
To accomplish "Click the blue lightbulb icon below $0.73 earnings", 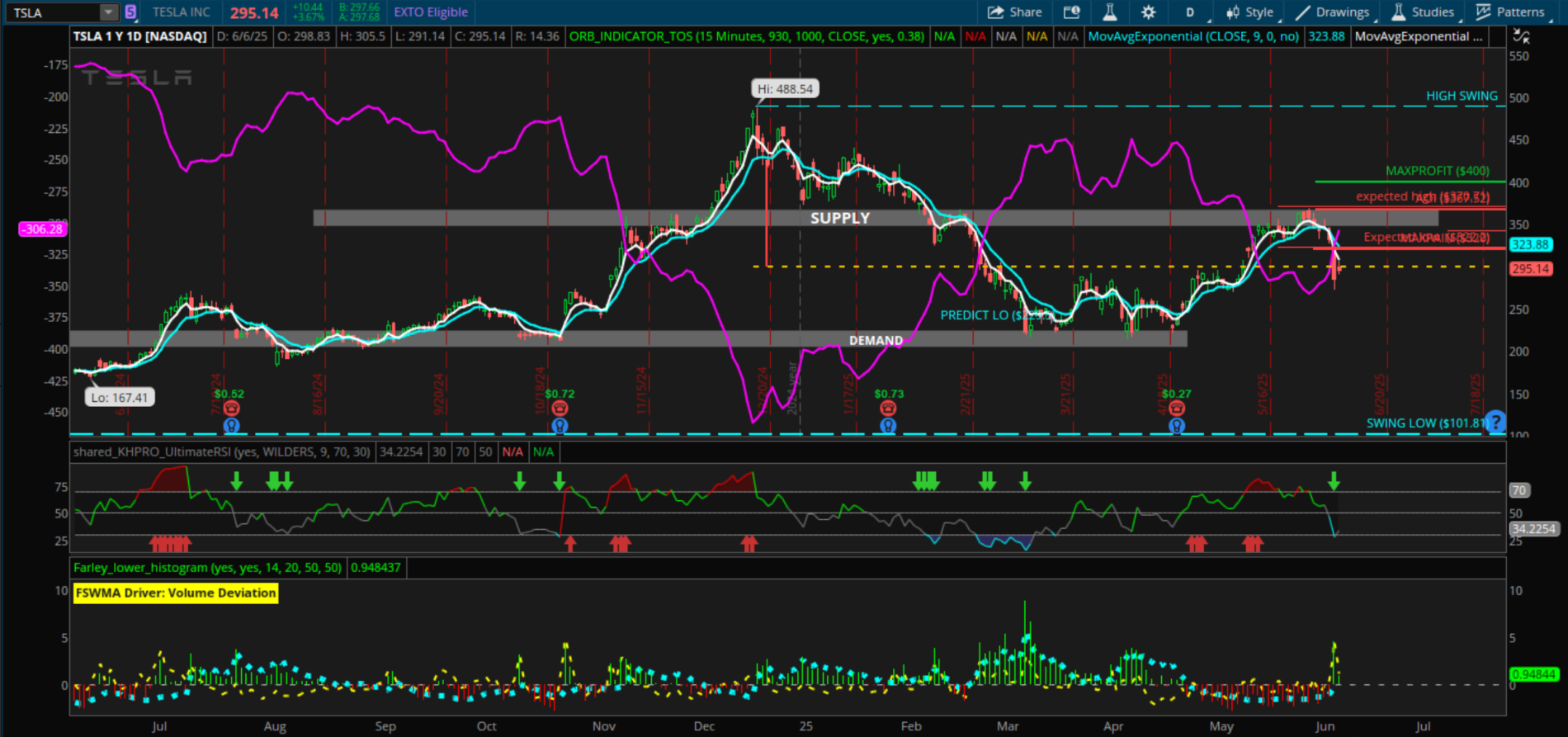I will coord(888,426).
